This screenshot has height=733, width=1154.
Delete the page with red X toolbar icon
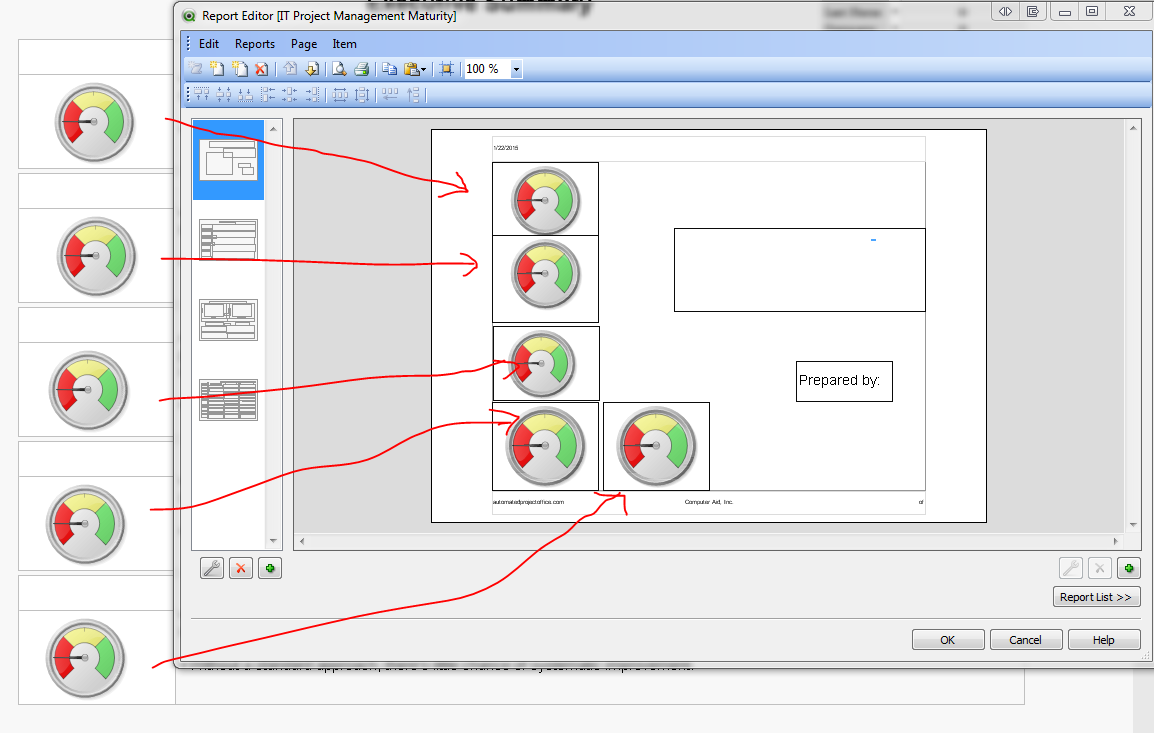coord(261,69)
